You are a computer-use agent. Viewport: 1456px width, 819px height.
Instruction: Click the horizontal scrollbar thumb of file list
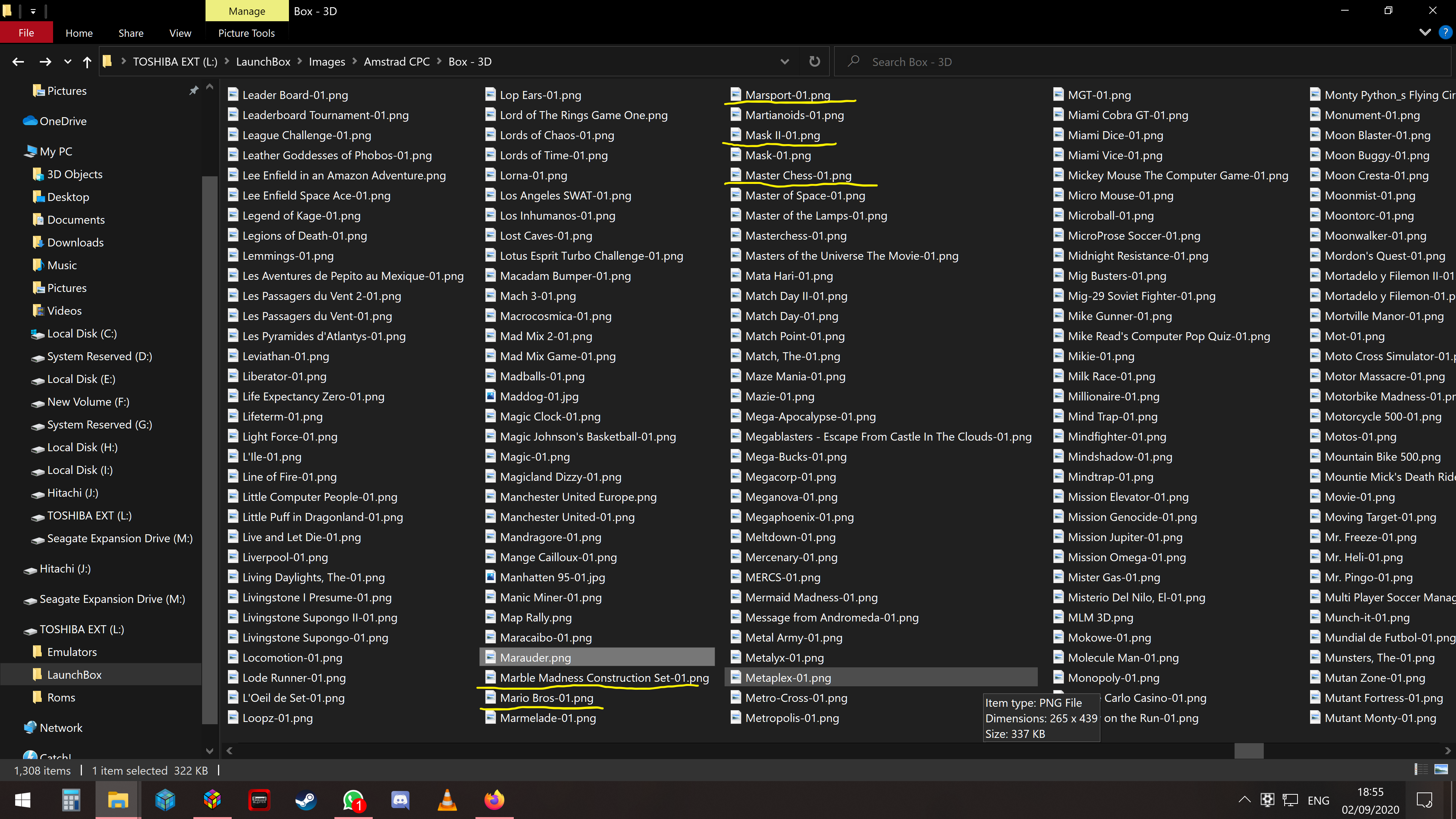click(1249, 751)
